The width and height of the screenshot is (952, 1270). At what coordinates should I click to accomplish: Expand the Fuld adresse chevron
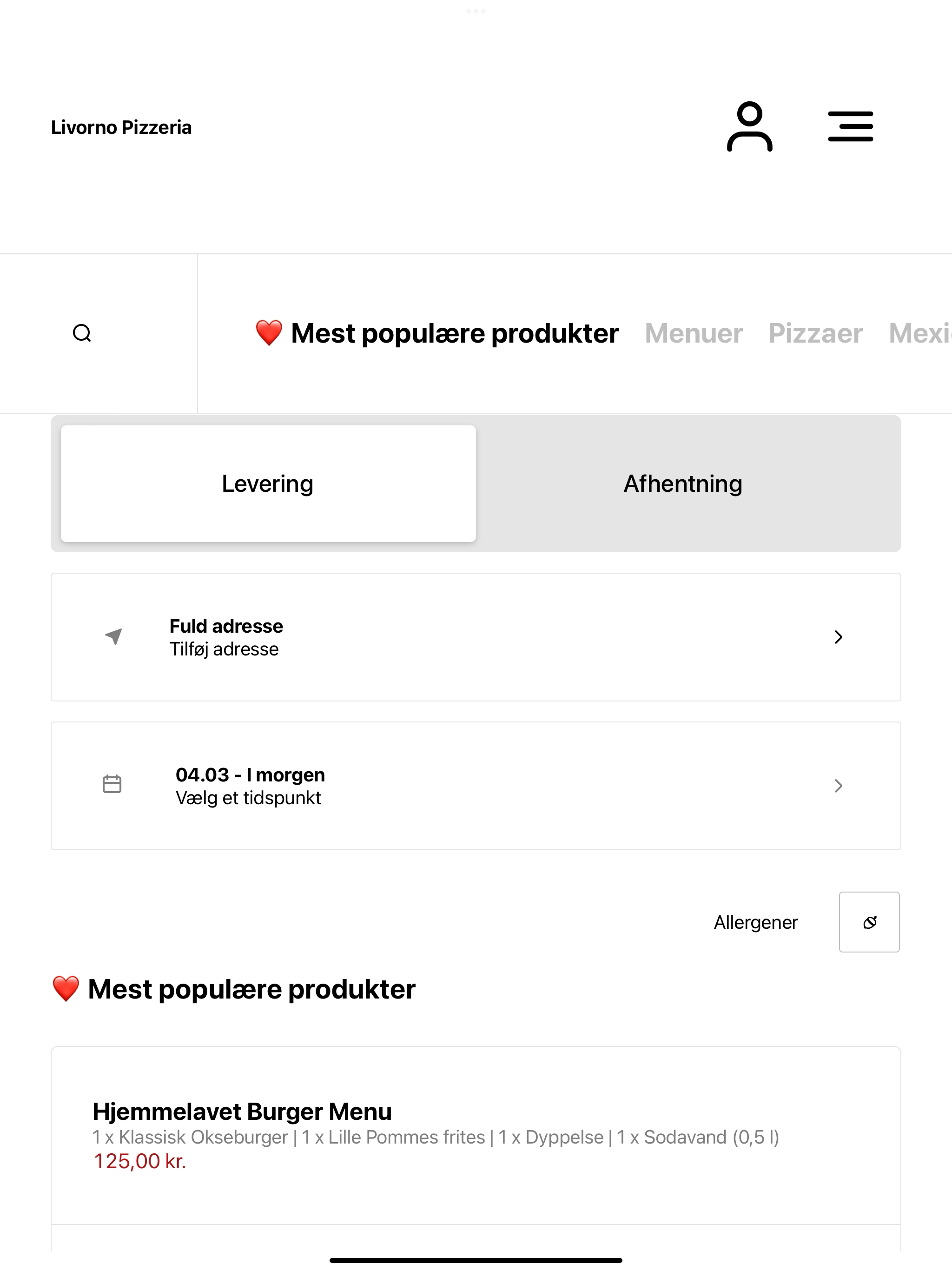[x=838, y=637]
